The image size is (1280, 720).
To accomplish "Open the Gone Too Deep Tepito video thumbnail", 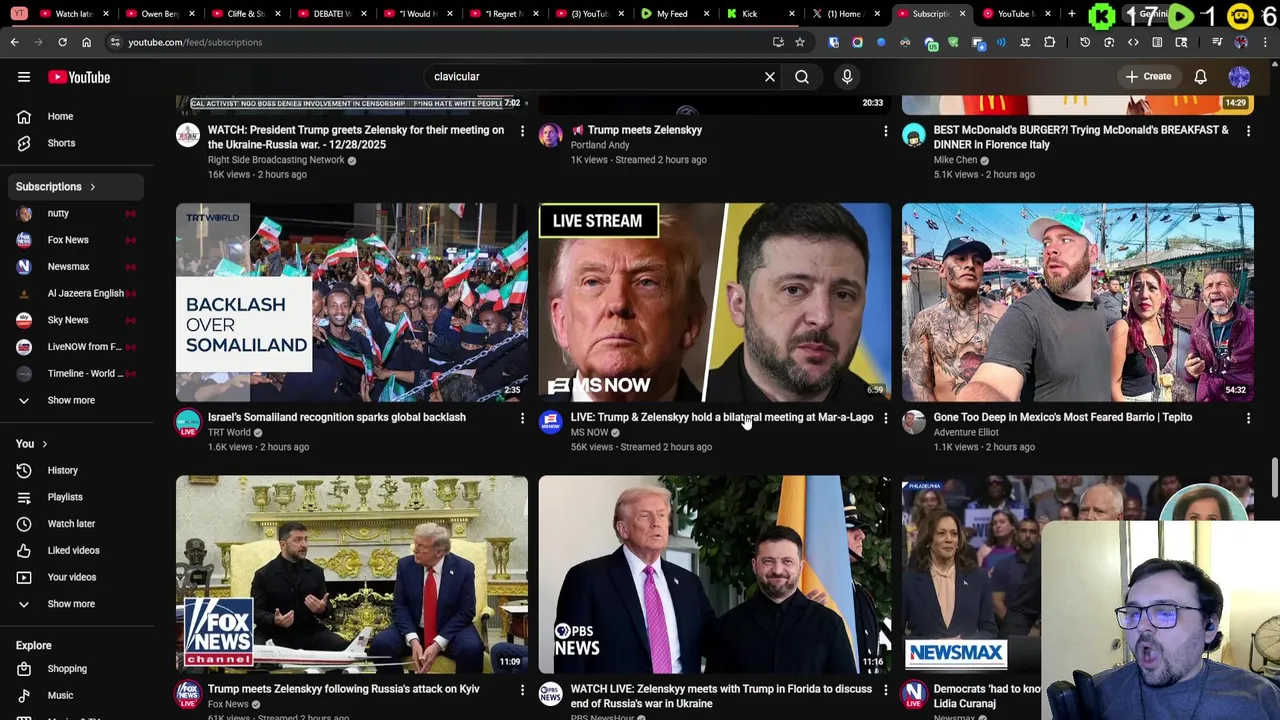I will pos(1078,302).
